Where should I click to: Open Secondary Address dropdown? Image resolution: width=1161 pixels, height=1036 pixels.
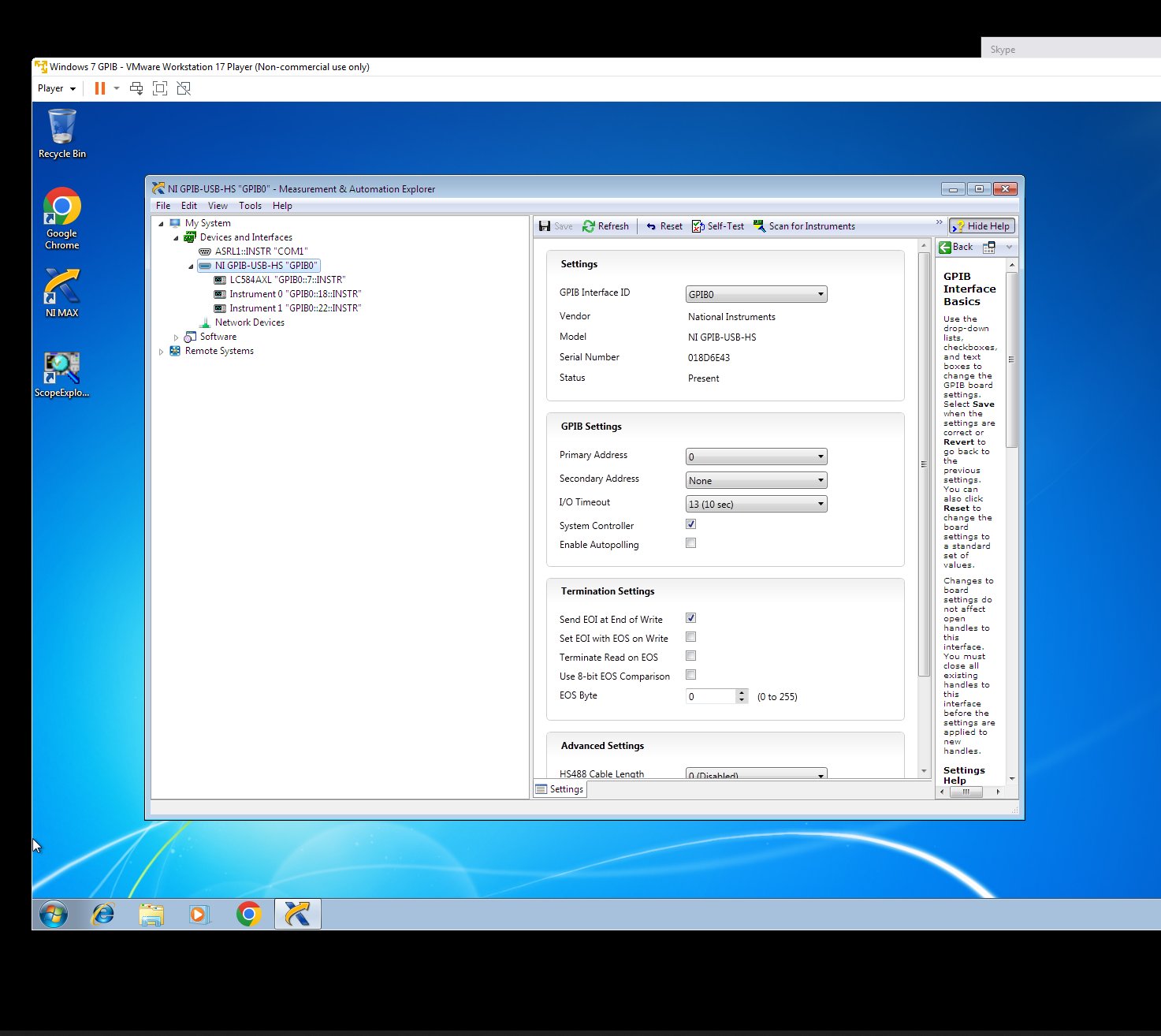point(757,480)
